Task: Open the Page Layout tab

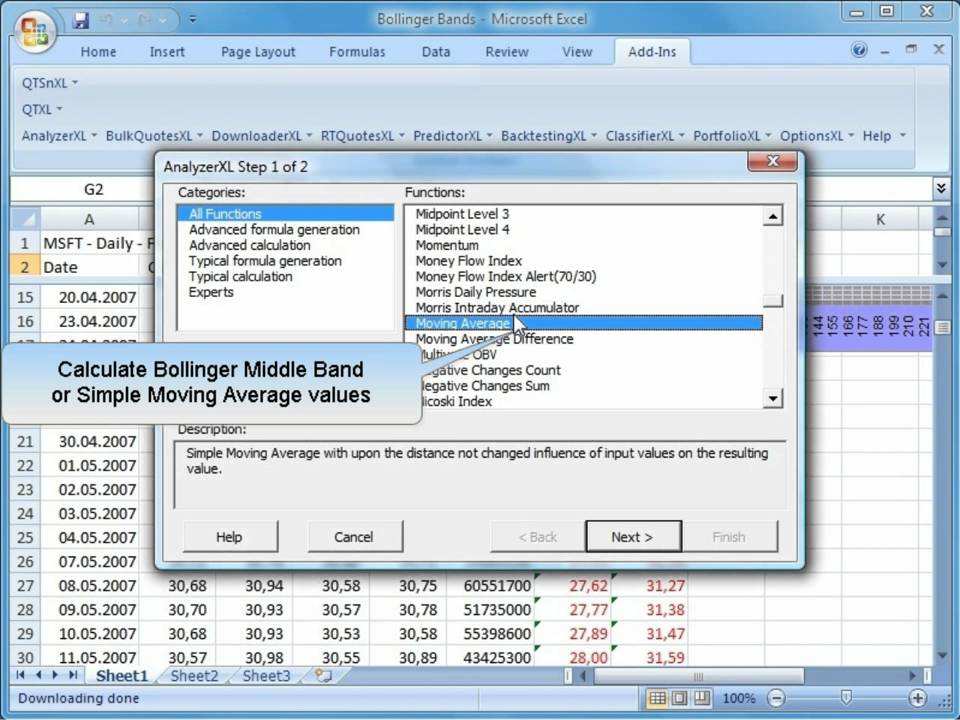Action: (x=258, y=52)
